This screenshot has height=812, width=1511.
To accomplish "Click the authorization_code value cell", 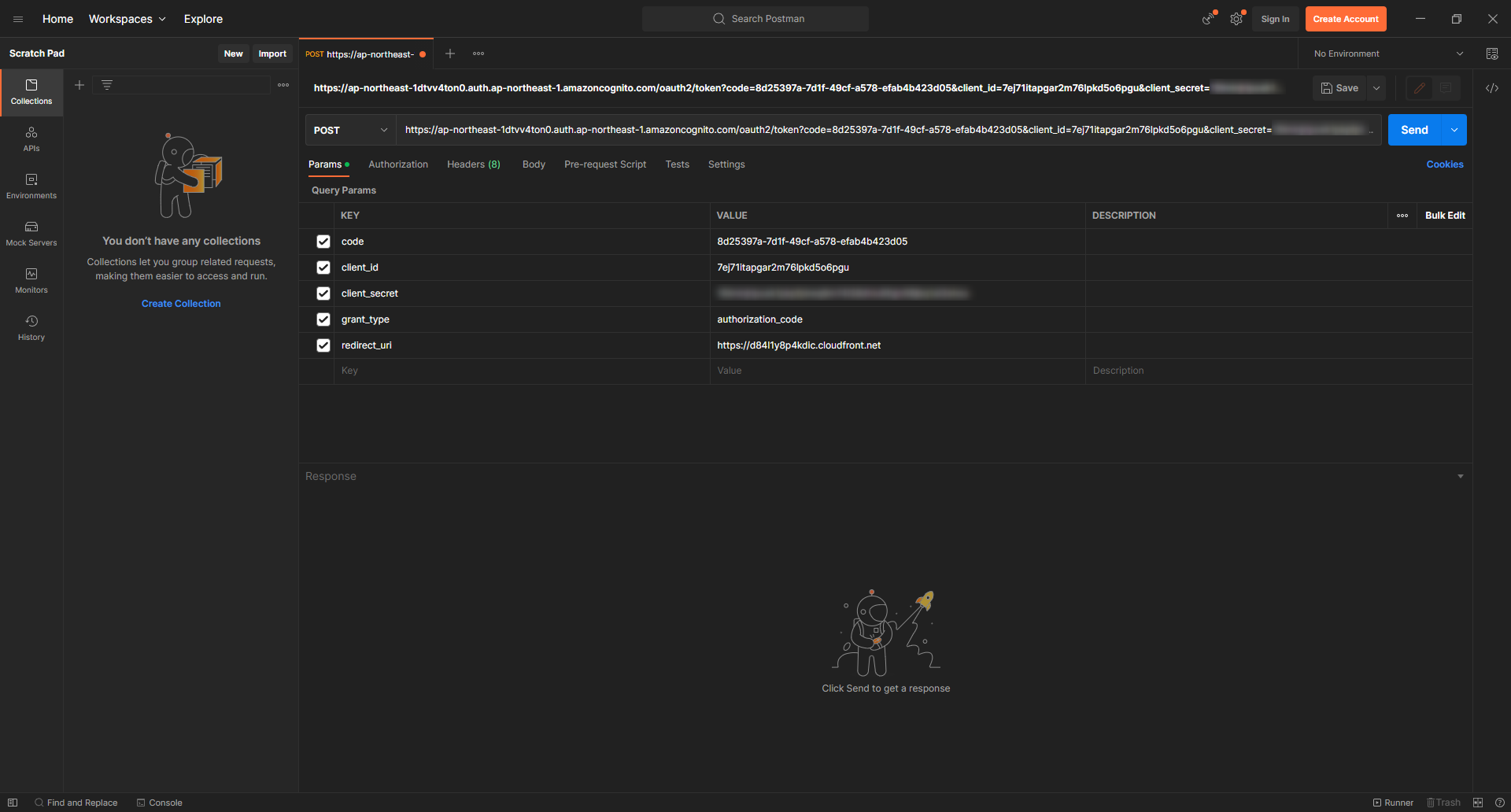I will pyautogui.click(x=897, y=319).
